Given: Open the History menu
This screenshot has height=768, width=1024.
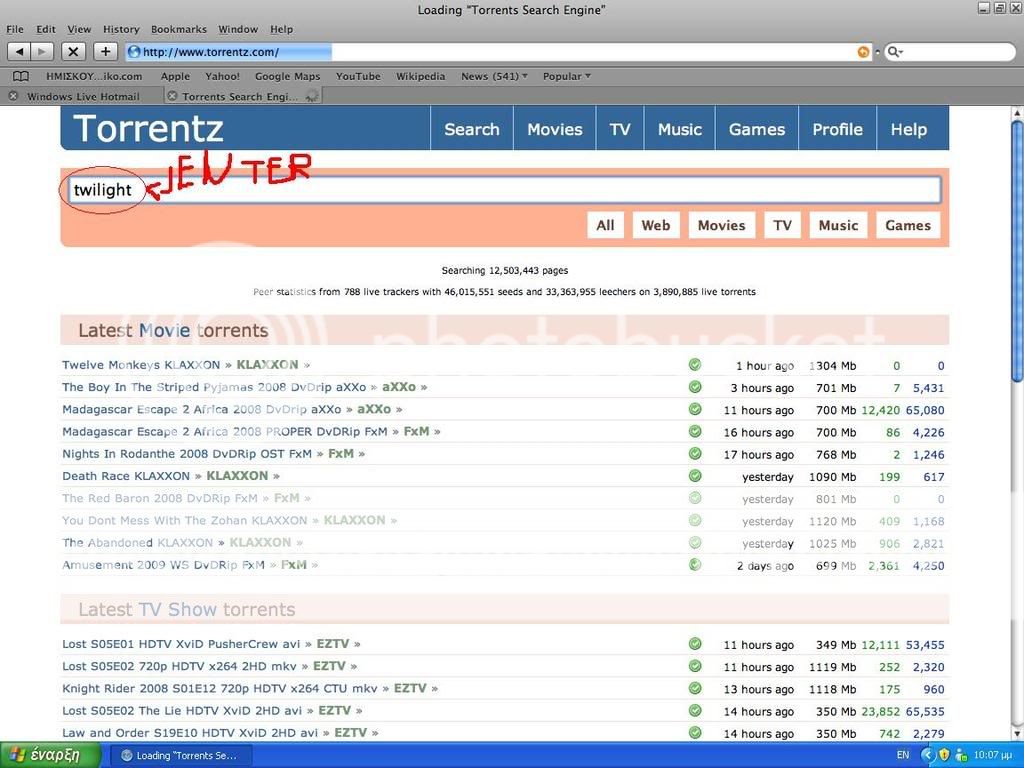Looking at the screenshot, I should pyautogui.click(x=121, y=29).
